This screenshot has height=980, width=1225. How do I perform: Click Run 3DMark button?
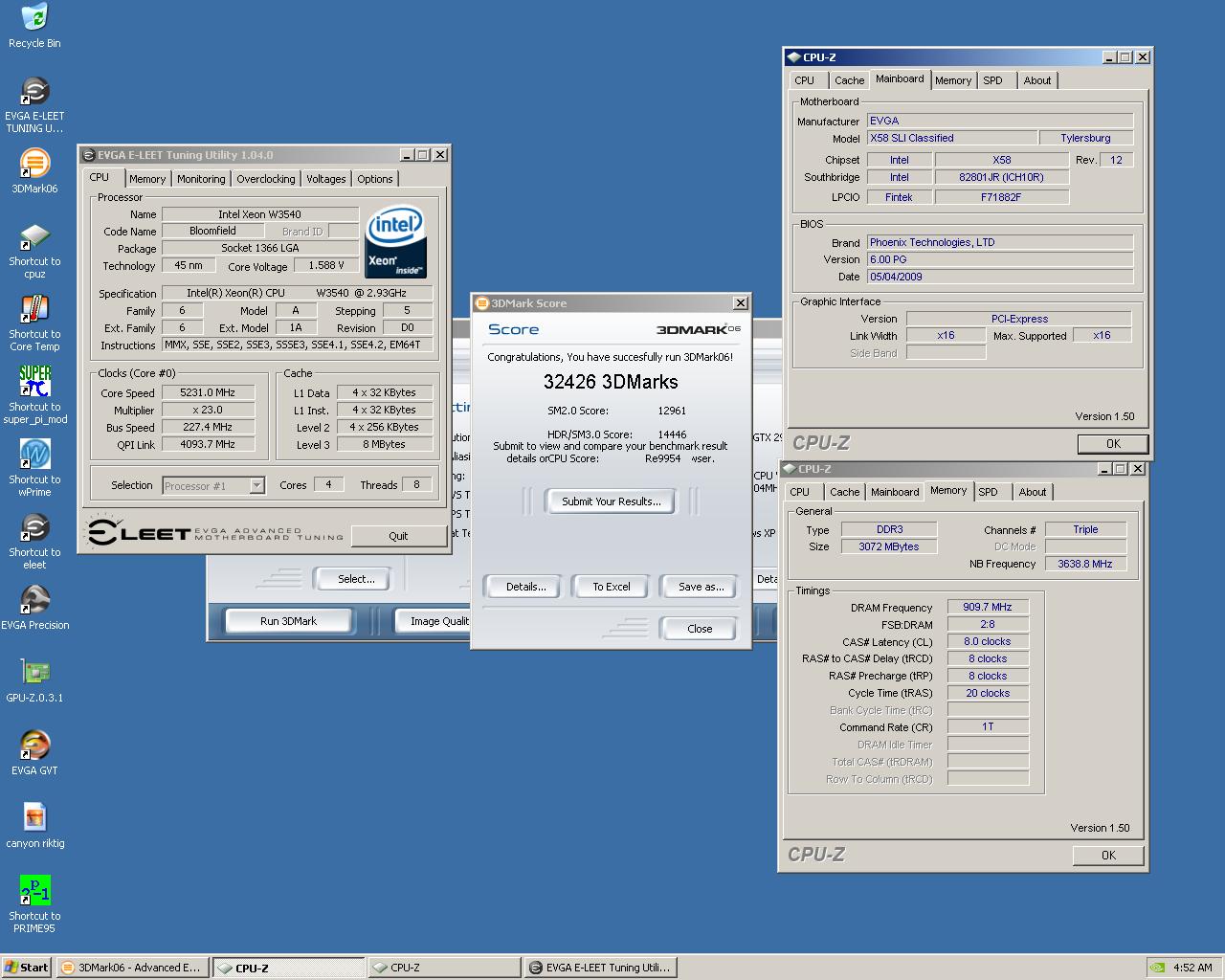point(288,621)
